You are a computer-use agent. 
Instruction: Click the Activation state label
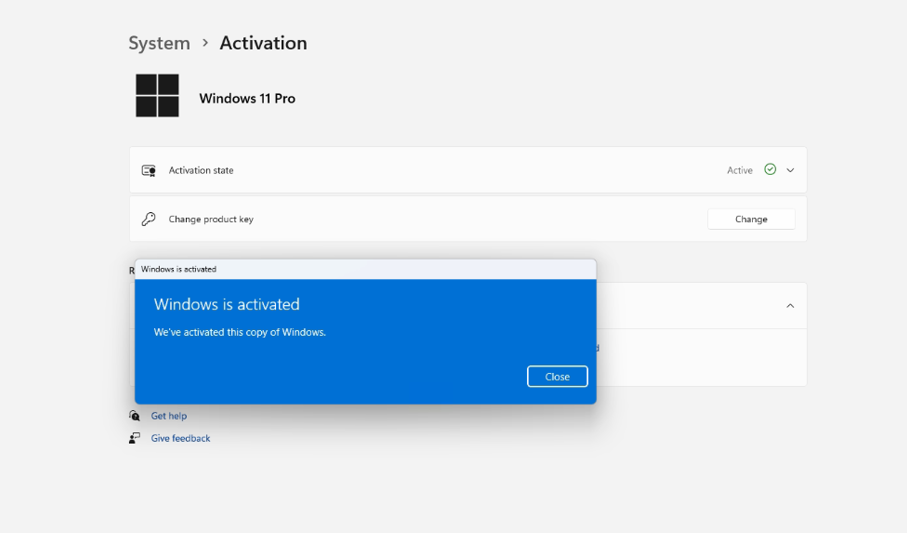[x=201, y=170]
